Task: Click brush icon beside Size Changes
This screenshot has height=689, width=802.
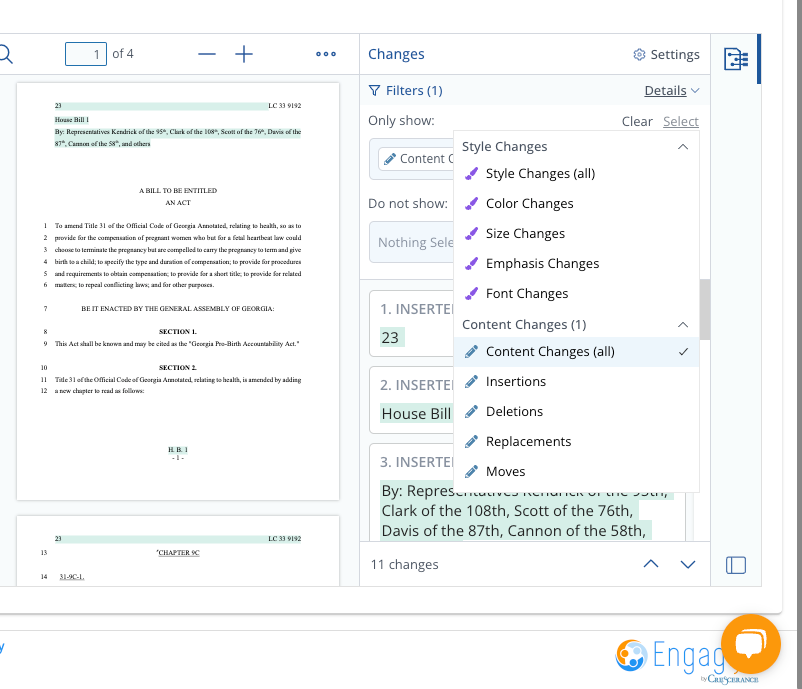Action: [x=471, y=233]
